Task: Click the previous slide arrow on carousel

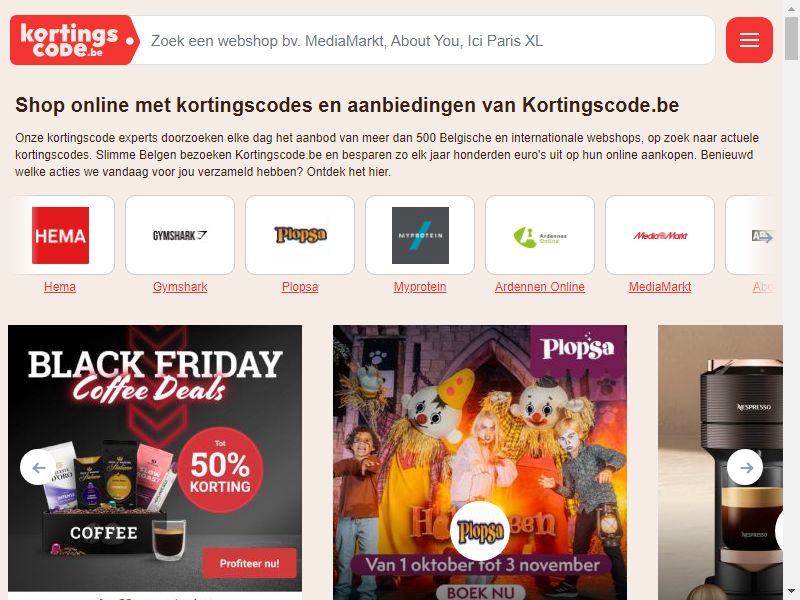Action: point(38,467)
